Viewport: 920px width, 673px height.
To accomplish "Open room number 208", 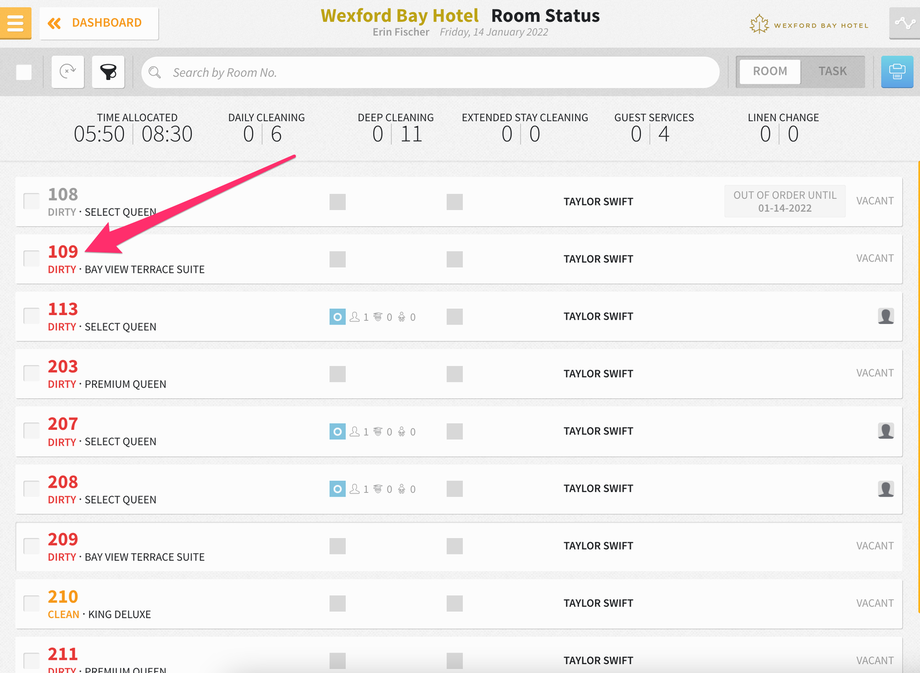I will (x=63, y=482).
